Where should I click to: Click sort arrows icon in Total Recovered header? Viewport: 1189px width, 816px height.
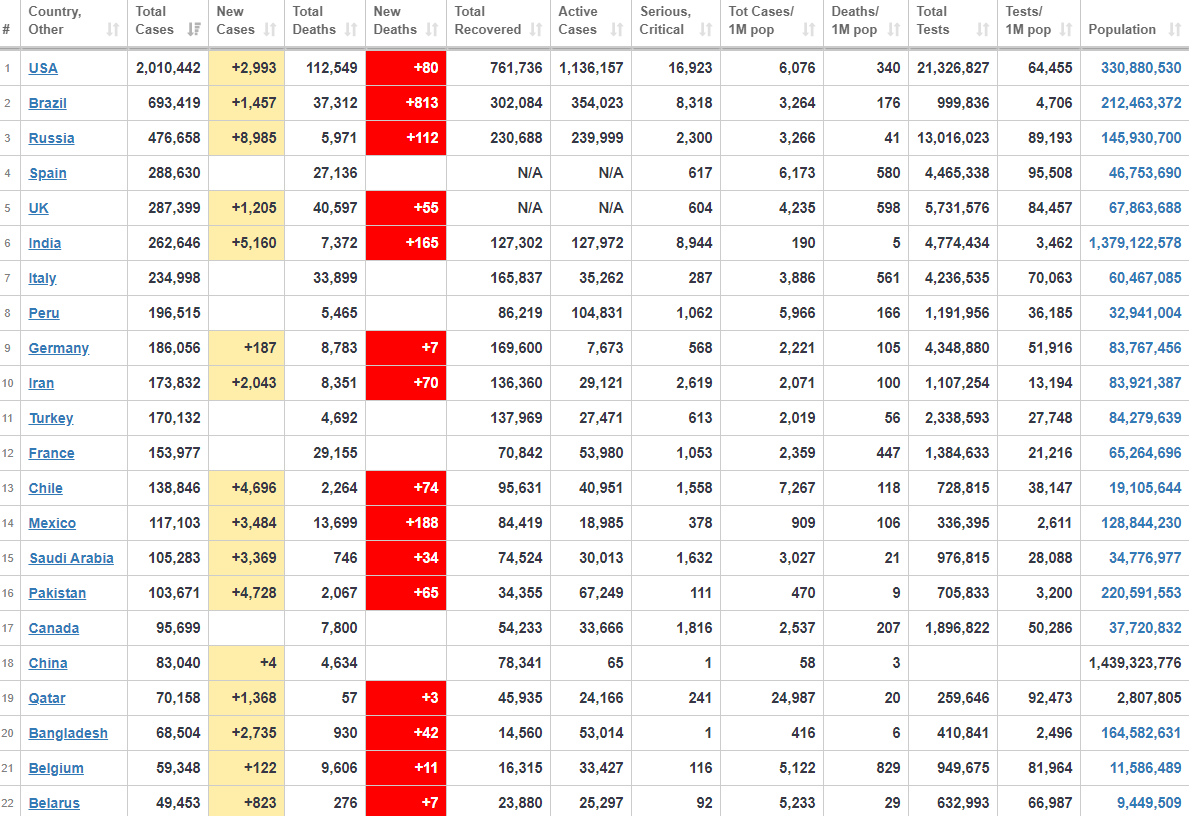click(536, 30)
